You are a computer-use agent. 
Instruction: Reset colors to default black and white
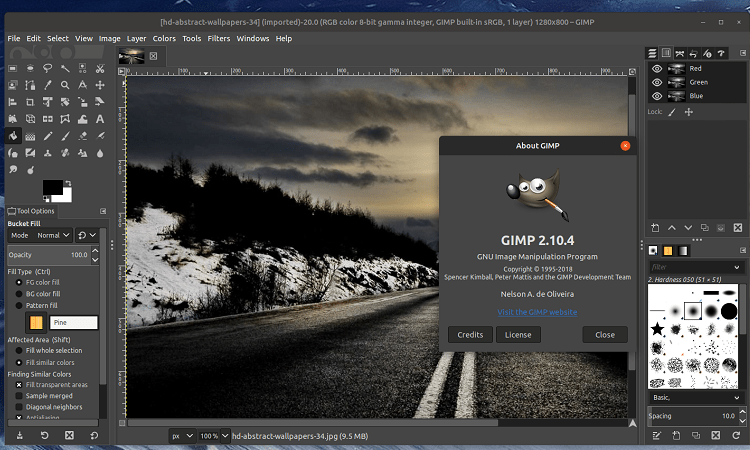(46, 198)
